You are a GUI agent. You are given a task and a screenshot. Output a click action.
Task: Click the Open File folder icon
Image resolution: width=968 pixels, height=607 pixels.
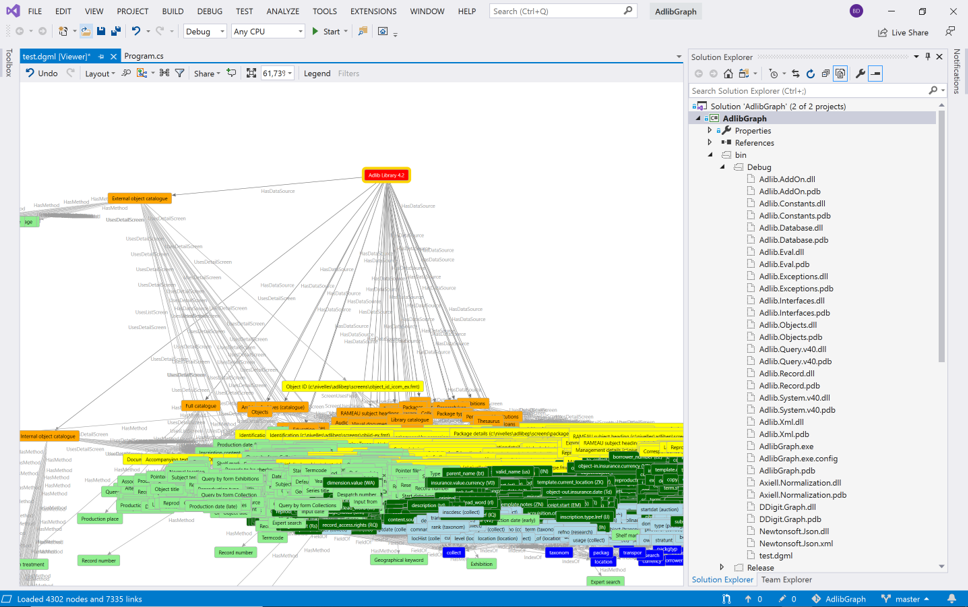pyautogui.click(x=86, y=31)
